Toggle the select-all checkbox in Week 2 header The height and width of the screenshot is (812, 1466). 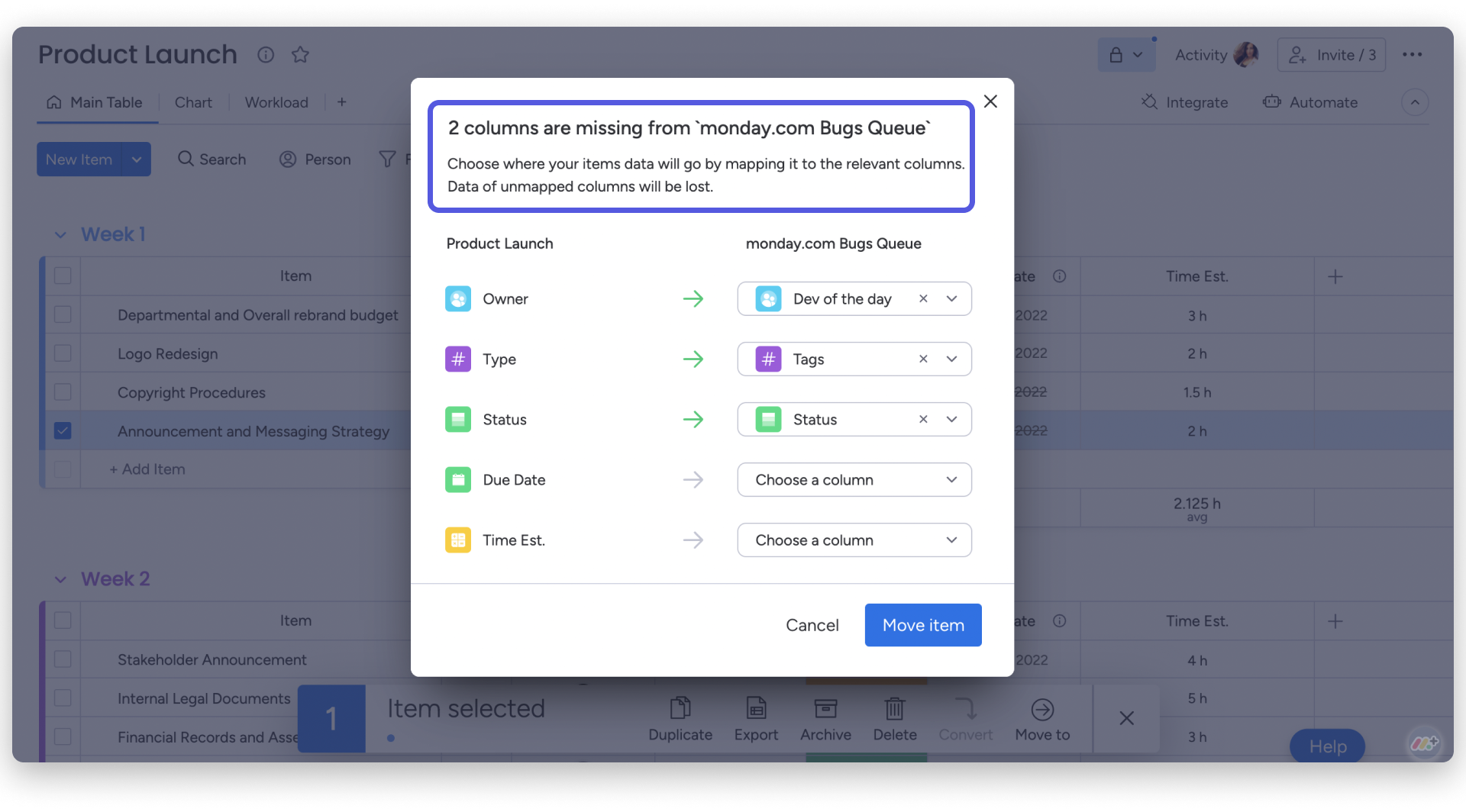[63, 621]
